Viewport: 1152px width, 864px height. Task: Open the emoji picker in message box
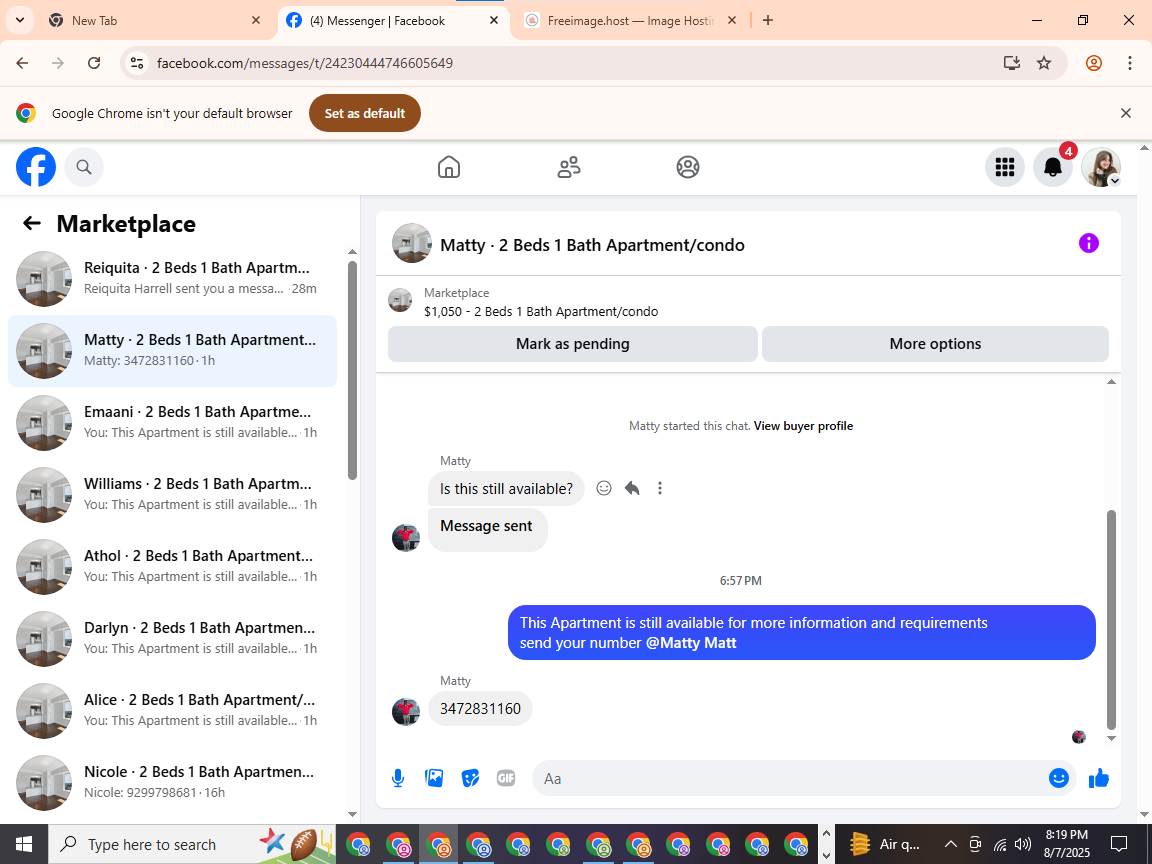tap(1058, 778)
